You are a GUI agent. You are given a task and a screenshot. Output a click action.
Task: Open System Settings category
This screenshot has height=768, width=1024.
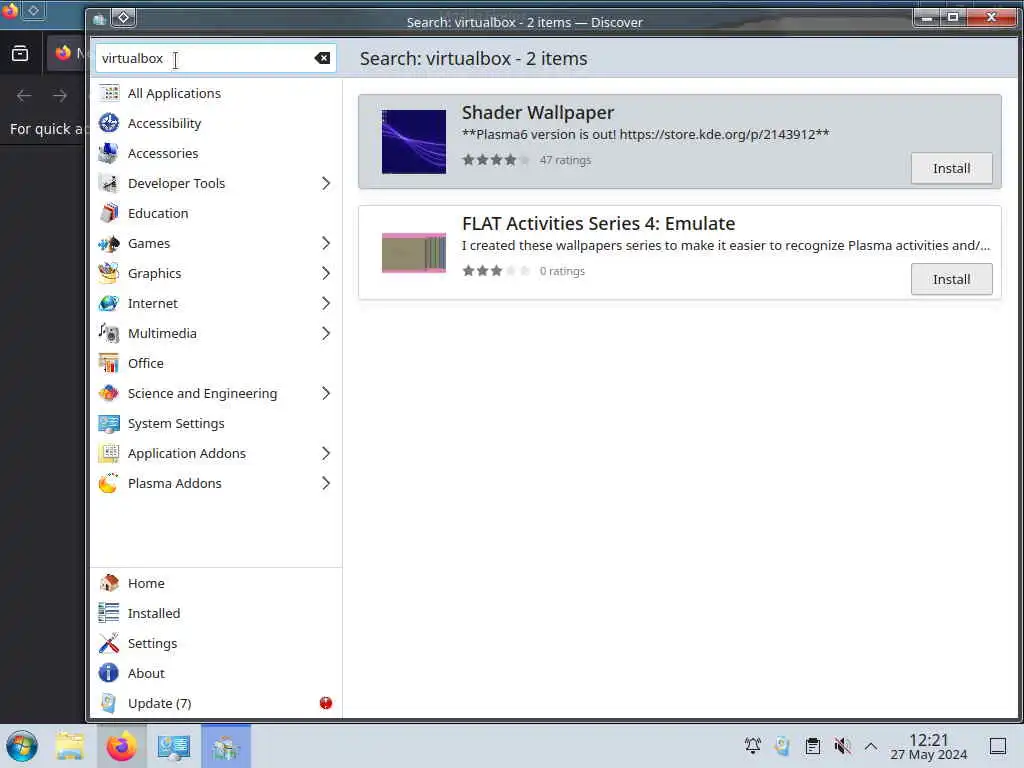pyautogui.click(x=216, y=424)
